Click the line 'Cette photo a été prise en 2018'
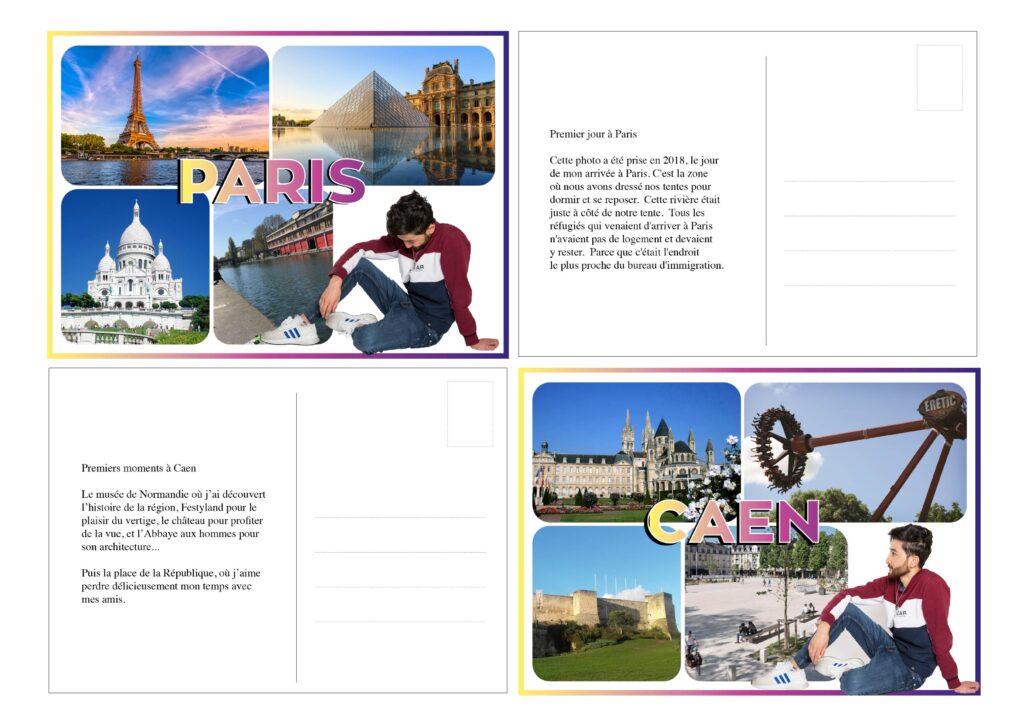The image size is (1024, 724). pyautogui.click(x=617, y=160)
